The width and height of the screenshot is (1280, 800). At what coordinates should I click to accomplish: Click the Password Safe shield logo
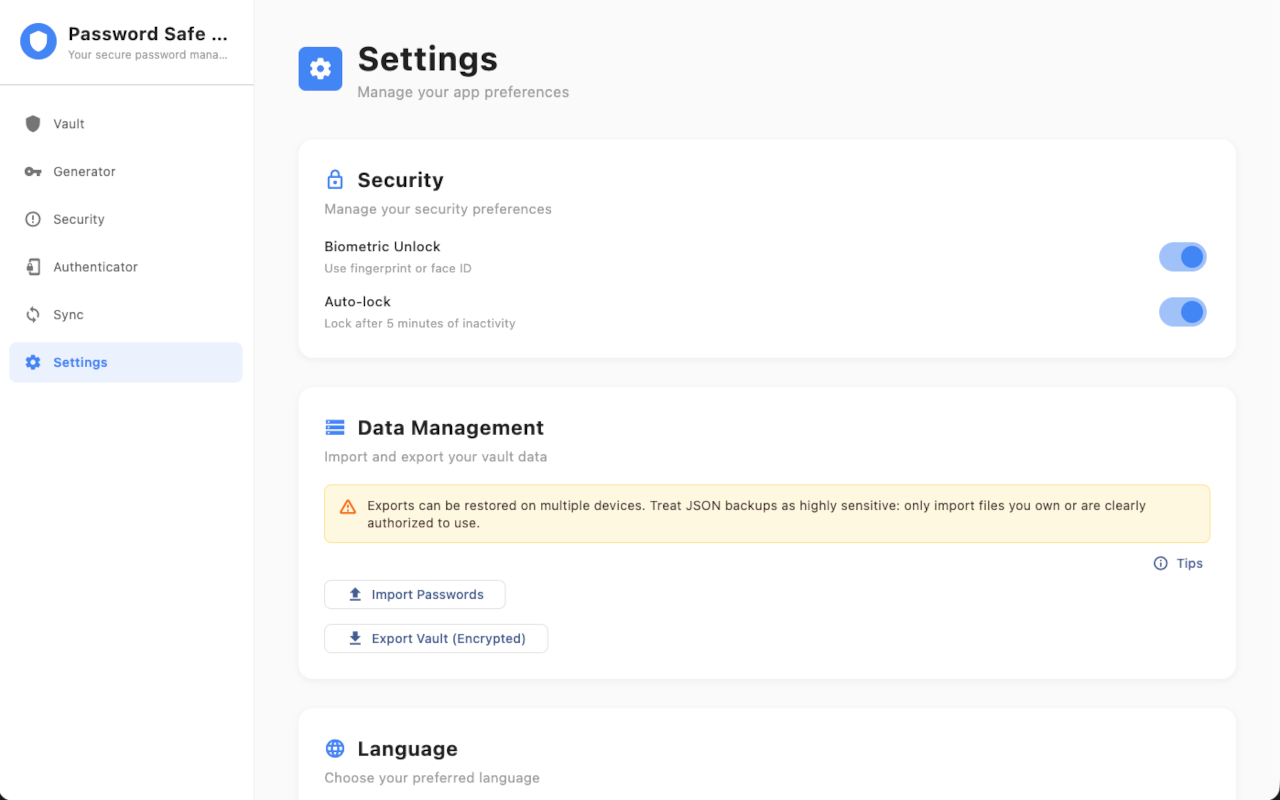pos(39,42)
